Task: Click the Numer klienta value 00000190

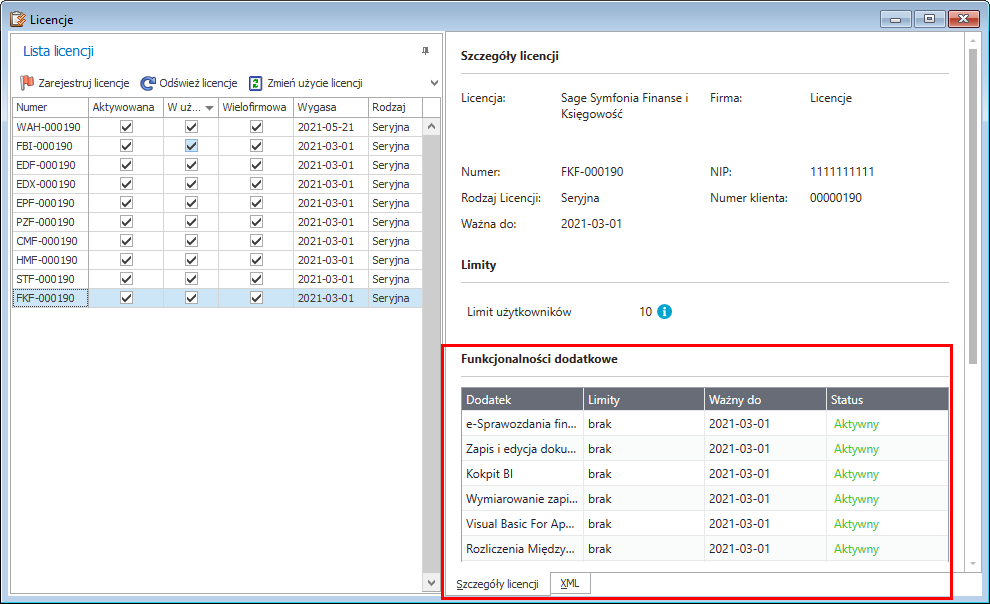Action: 836,198
